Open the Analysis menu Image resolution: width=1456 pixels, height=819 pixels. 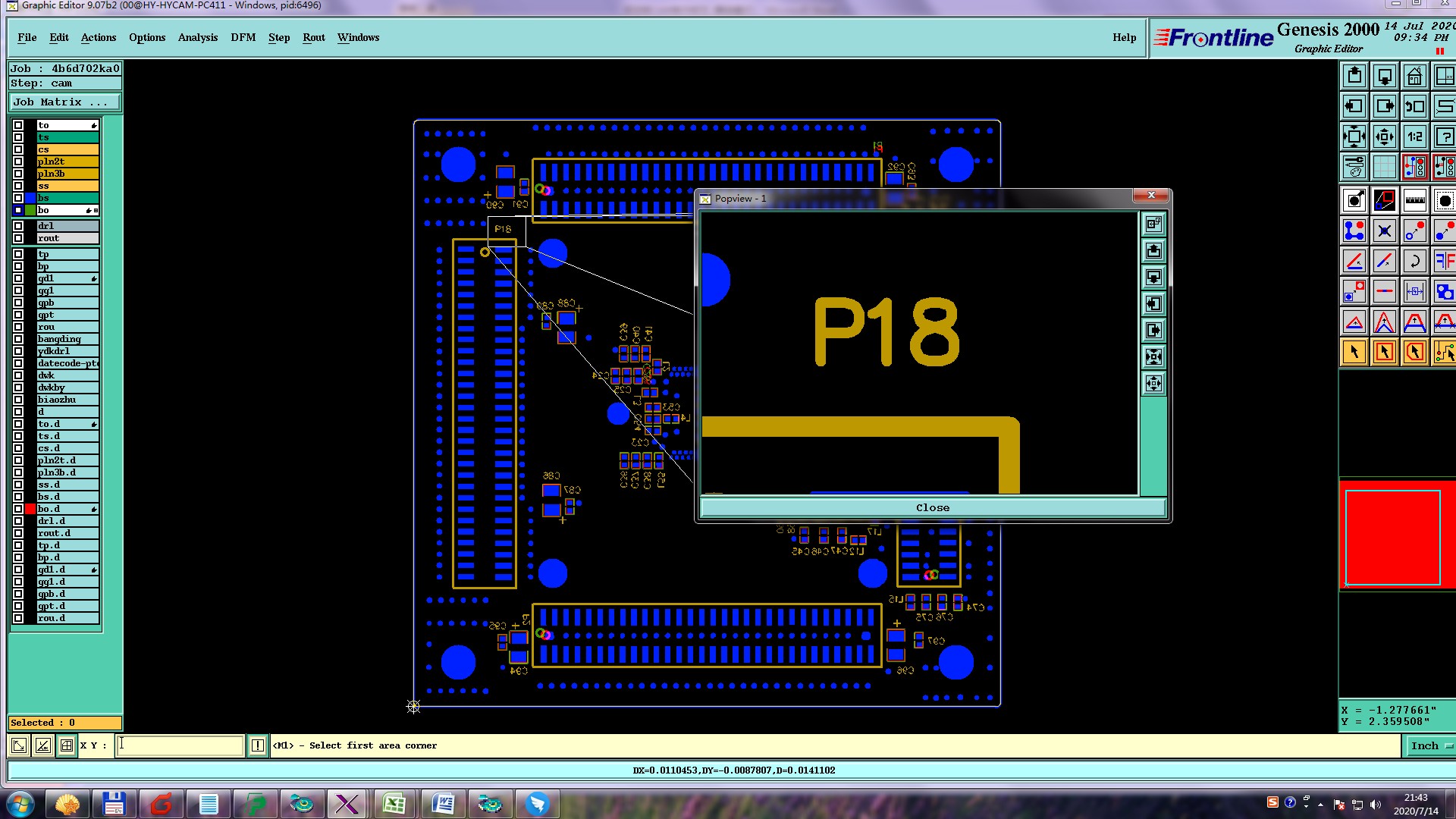click(x=197, y=37)
